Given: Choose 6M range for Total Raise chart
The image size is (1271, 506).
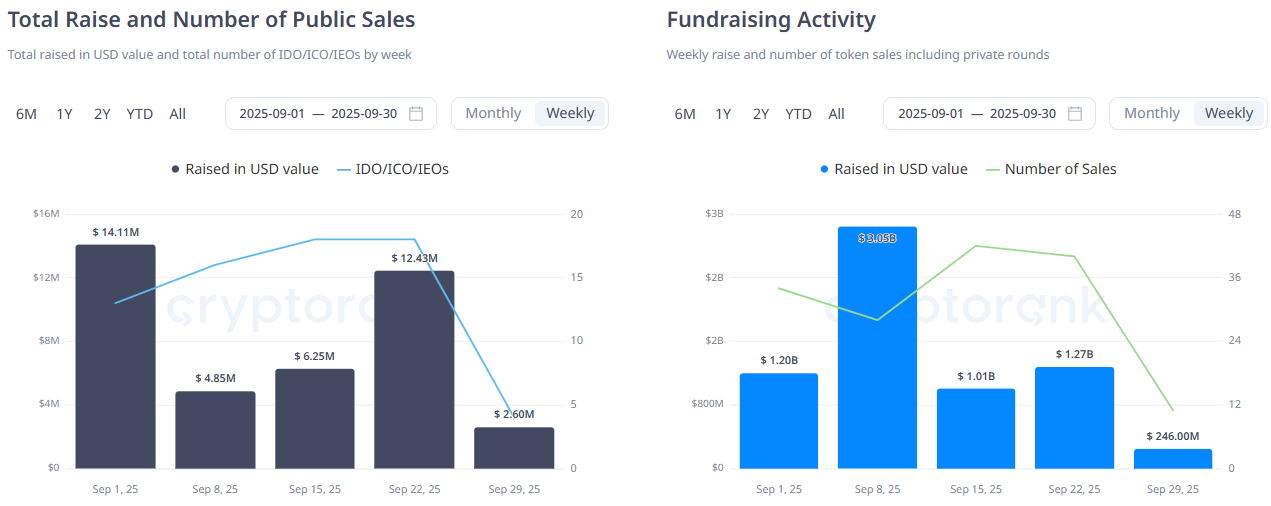Looking at the screenshot, I should (x=26, y=114).
